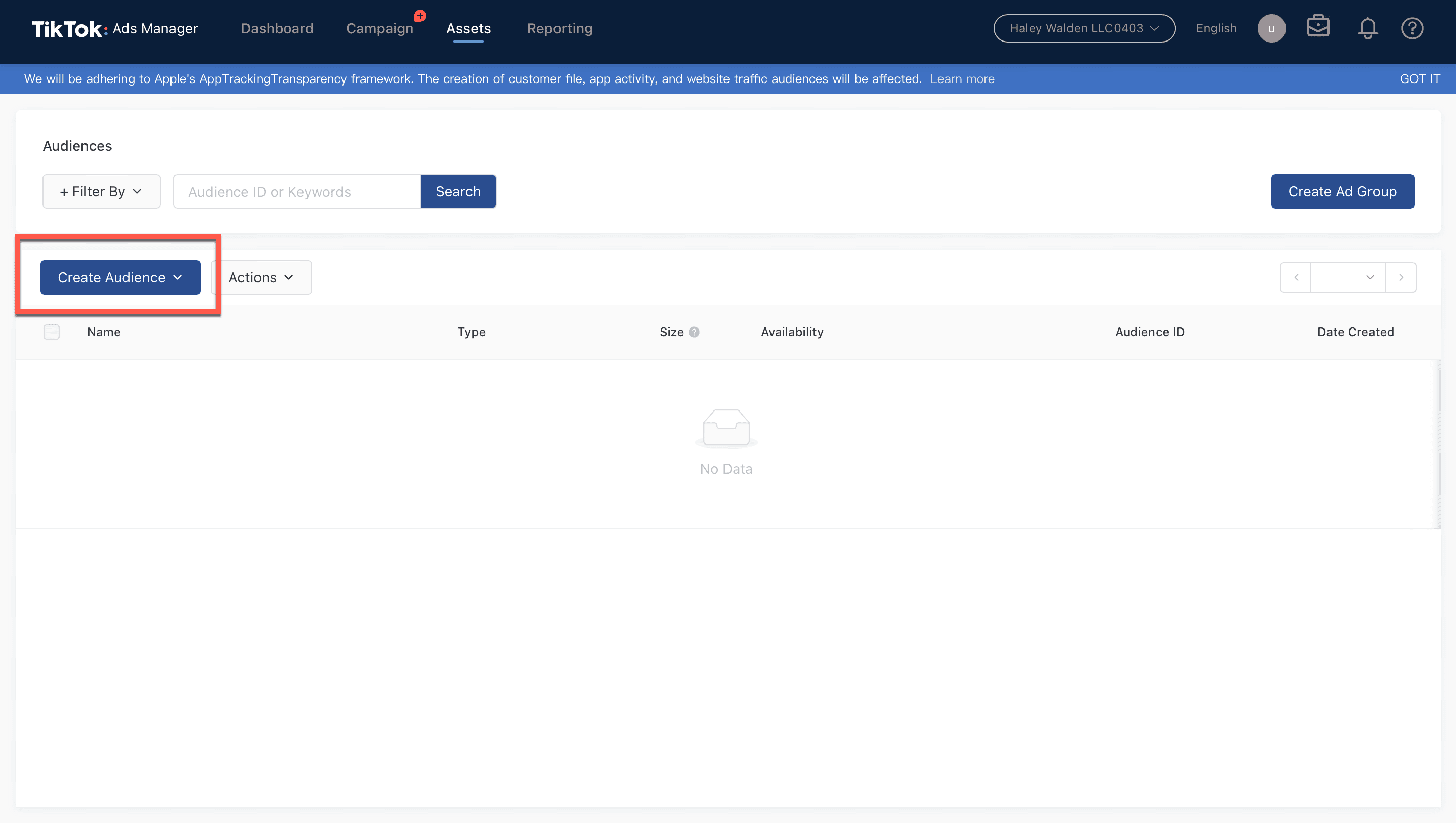1456x823 pixels.
Task: Open the help question mark icon
Action: (1411, 28)
